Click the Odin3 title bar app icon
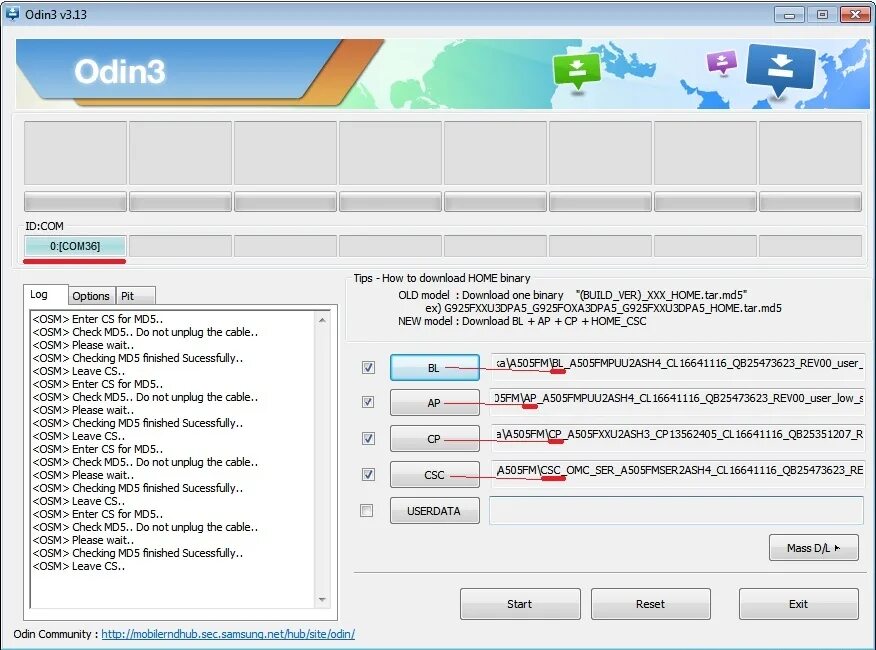This screenshot has height=650, width=876. coord(12,13)
